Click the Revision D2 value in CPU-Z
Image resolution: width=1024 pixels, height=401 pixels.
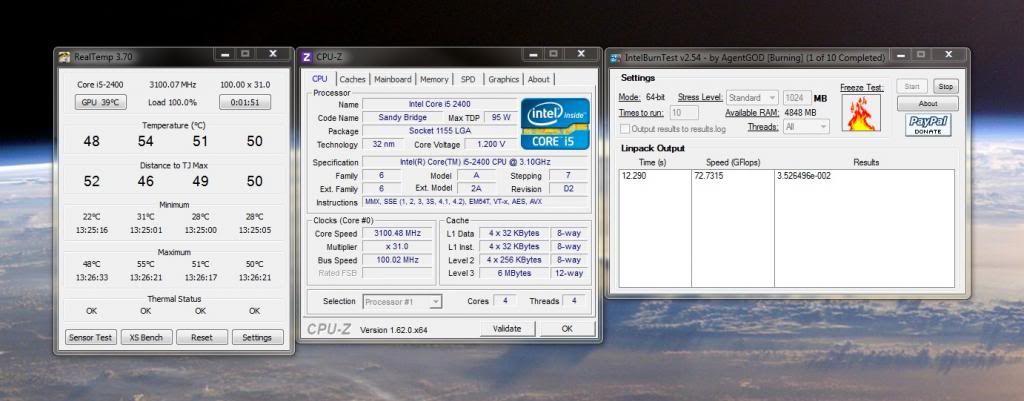pos(569,189)
